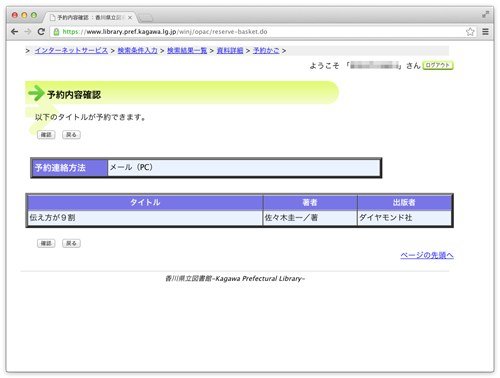
Task: Open 予約かご breadcrumb link
Action: click(266, 50)
